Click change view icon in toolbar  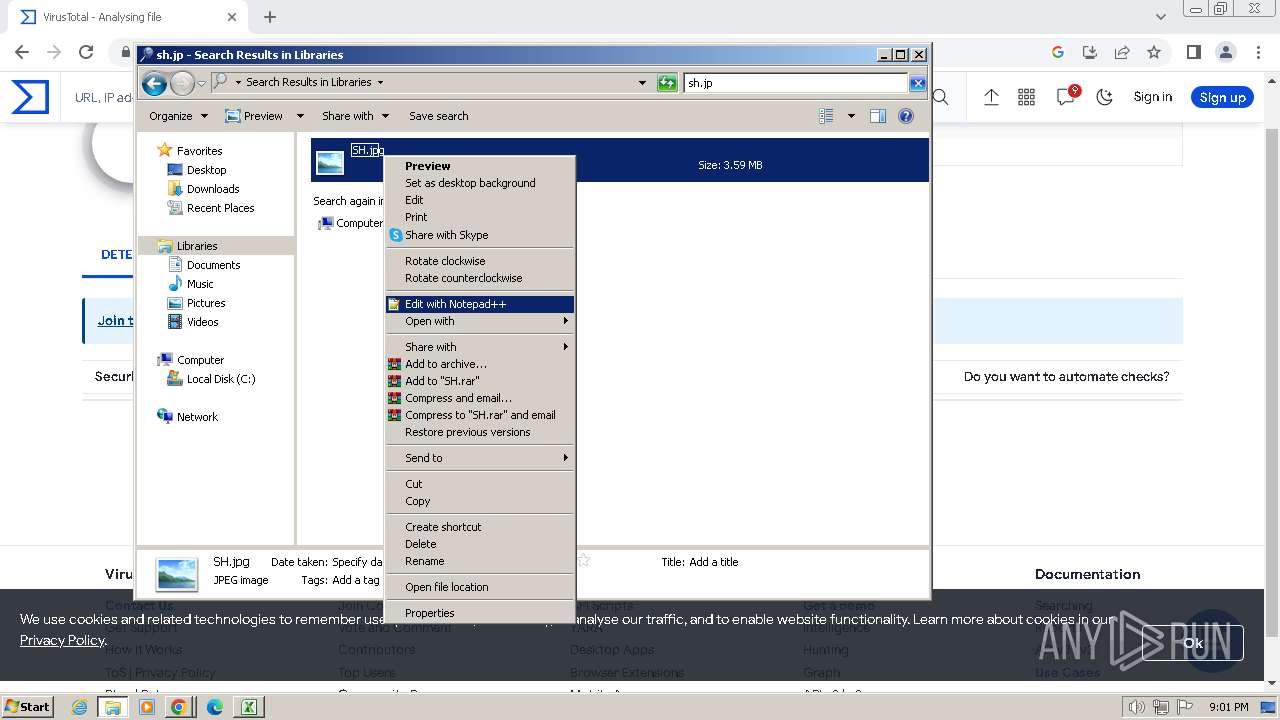click(826, 116)
